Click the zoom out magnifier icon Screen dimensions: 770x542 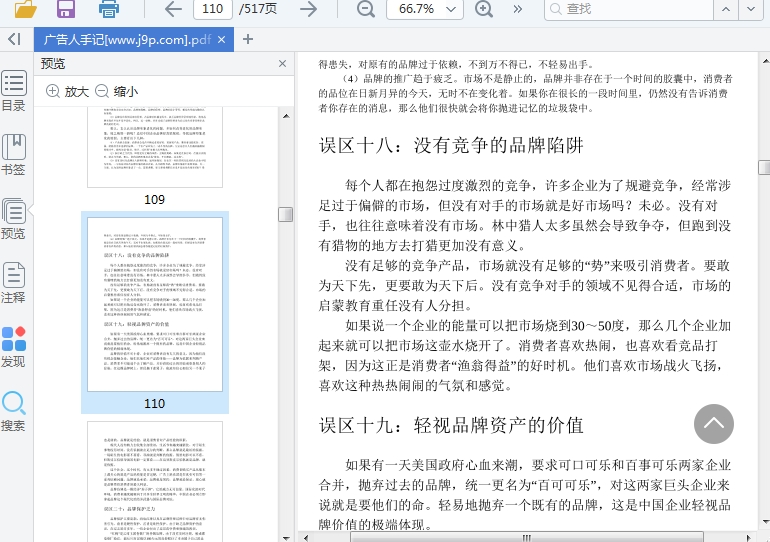pos(366,10)
